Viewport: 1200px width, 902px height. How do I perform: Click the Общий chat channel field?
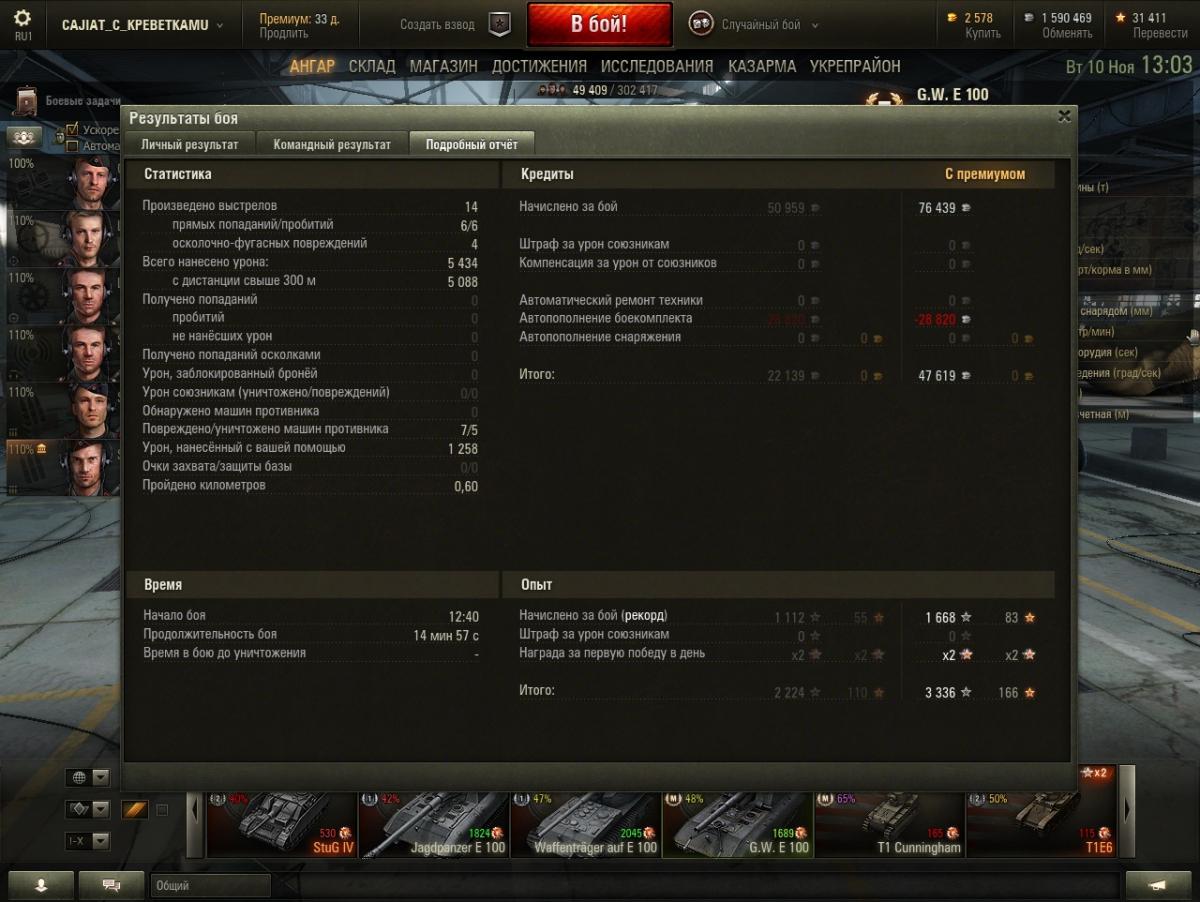tap(211, 885)
